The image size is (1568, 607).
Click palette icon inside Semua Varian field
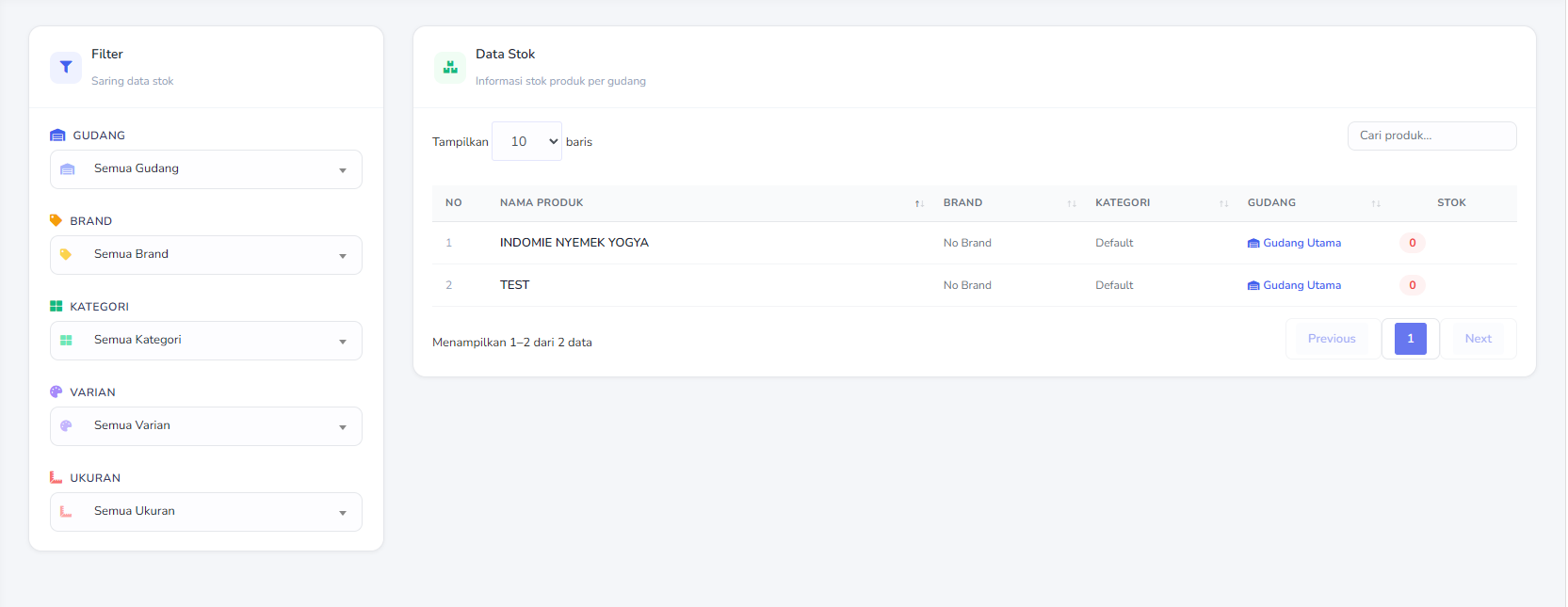[66, 425]
